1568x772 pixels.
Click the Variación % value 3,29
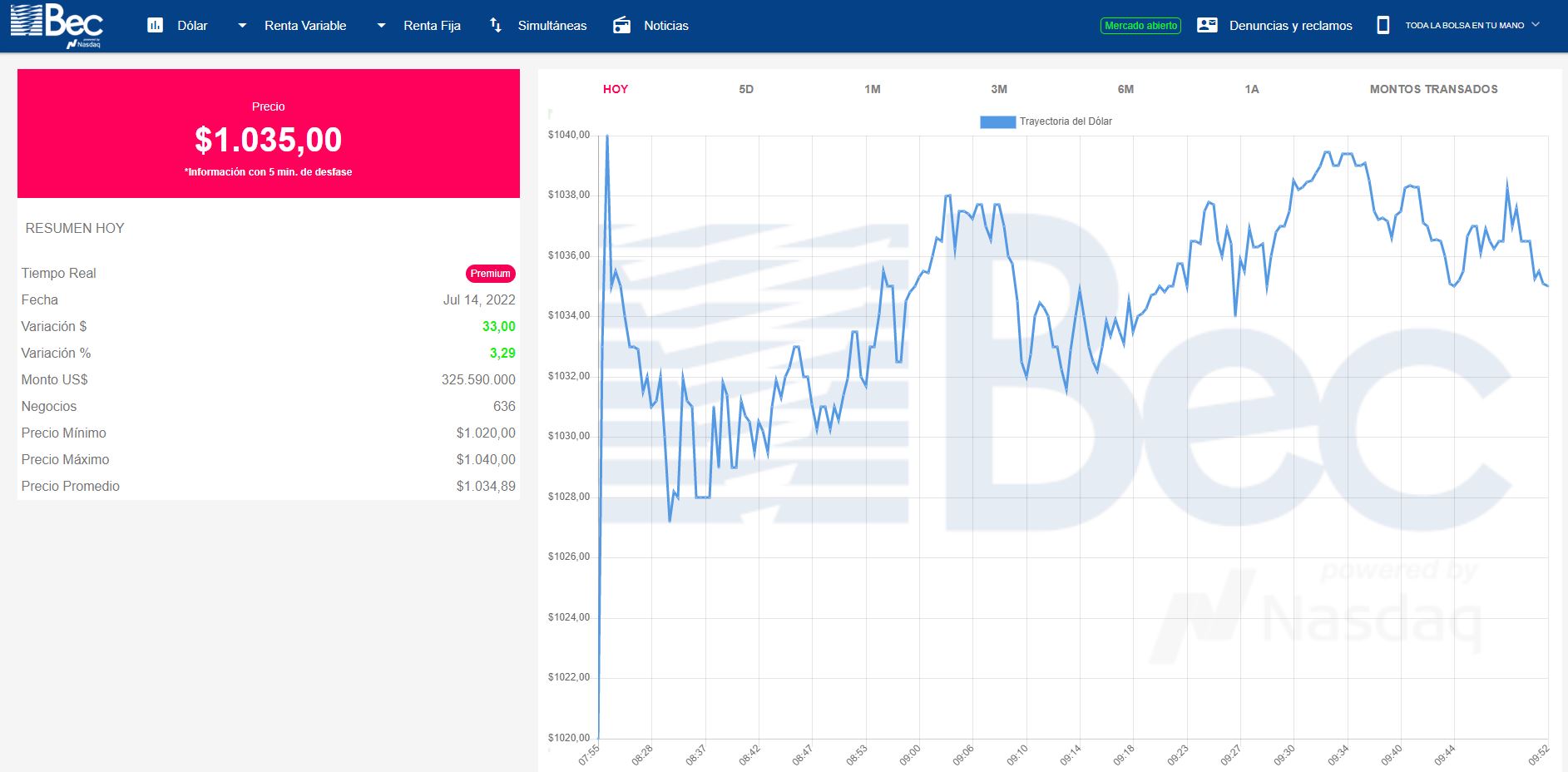click(502, 353)
